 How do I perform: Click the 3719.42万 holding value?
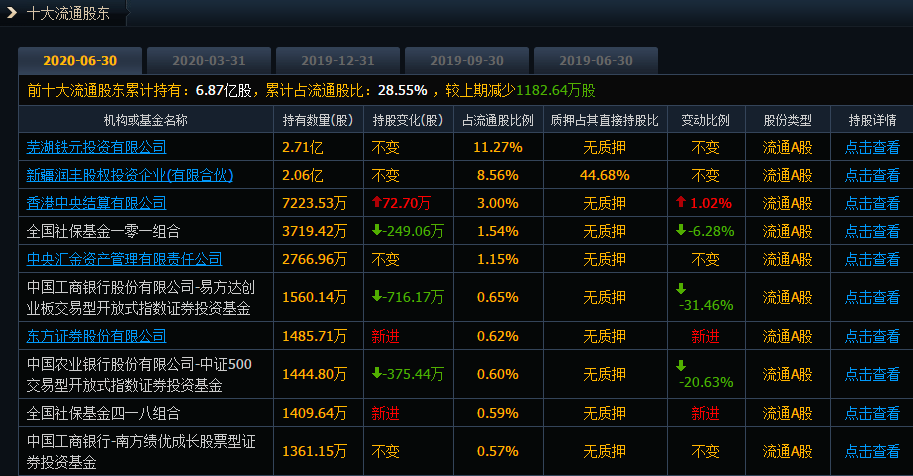pos(314,231)
